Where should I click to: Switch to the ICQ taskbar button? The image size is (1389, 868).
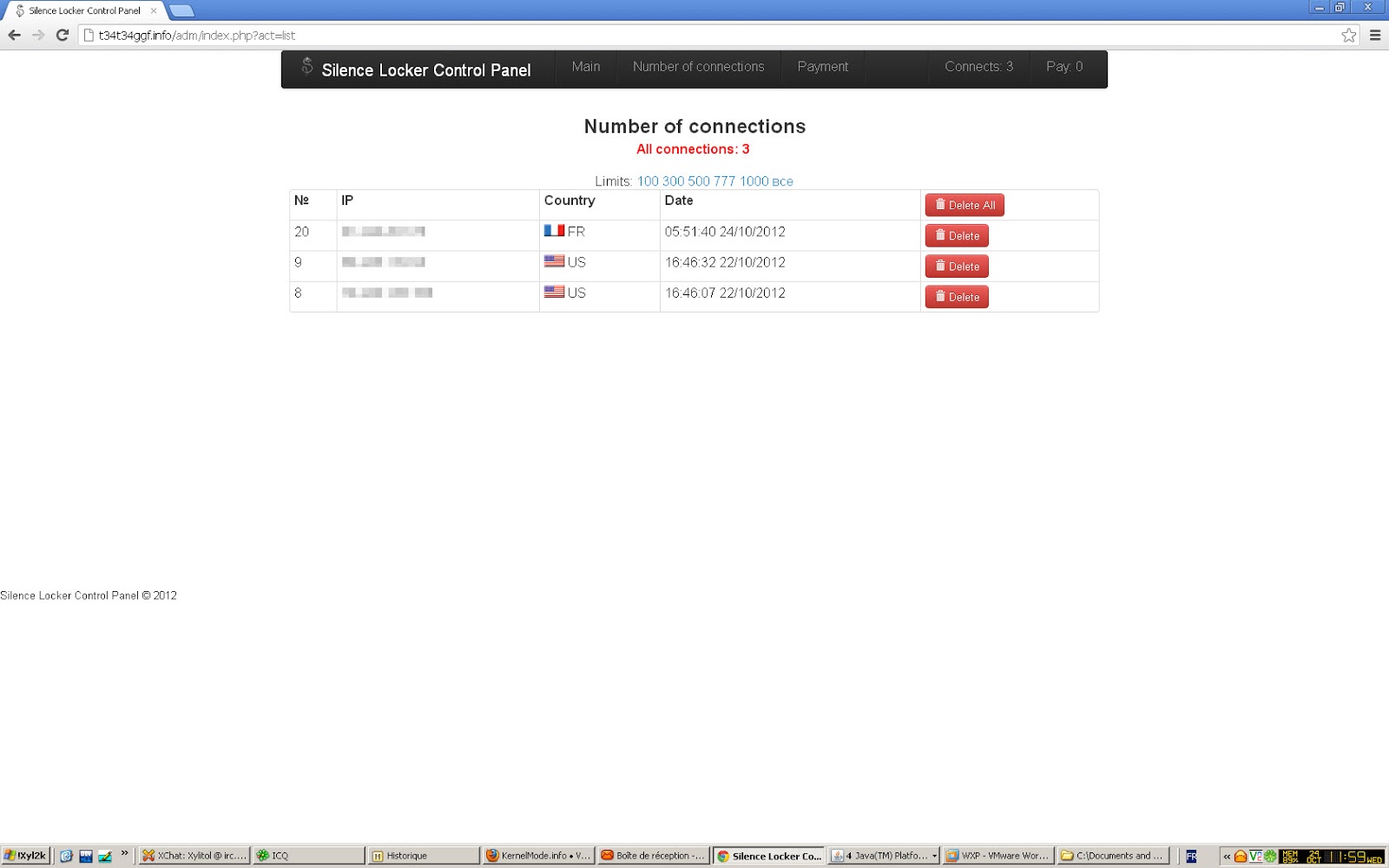pos(307,856)
